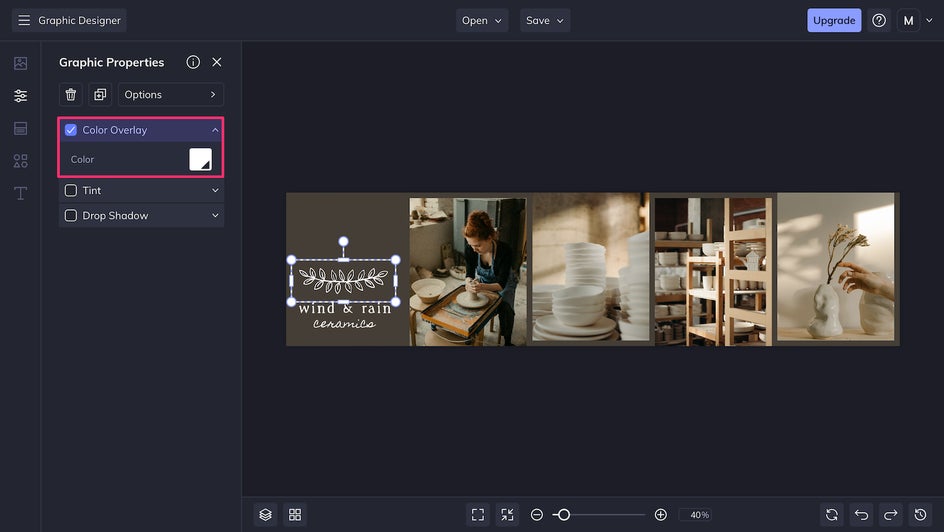Click the rotation handle above leaf graphic
Image resolution: width=944 pixels, height=532 pixels.
pos(343,241)
